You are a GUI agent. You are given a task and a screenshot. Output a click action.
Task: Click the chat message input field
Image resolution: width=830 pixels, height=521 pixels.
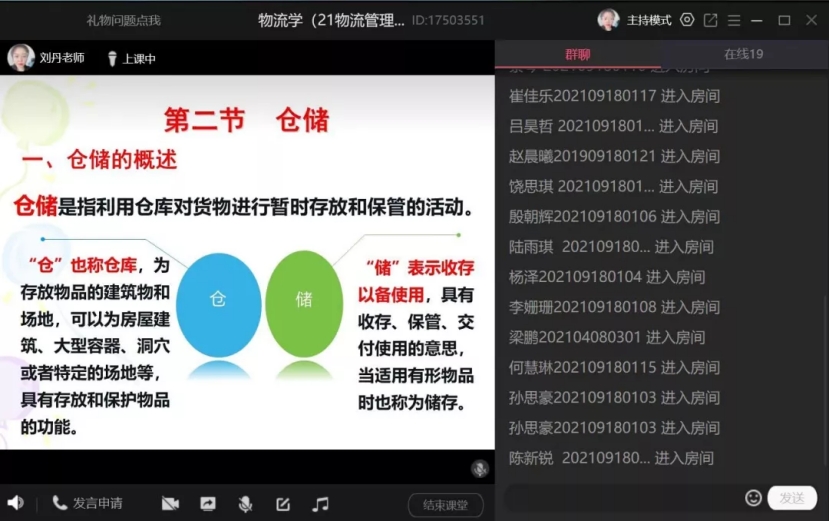pyautogui.click(x=620, y=498)
